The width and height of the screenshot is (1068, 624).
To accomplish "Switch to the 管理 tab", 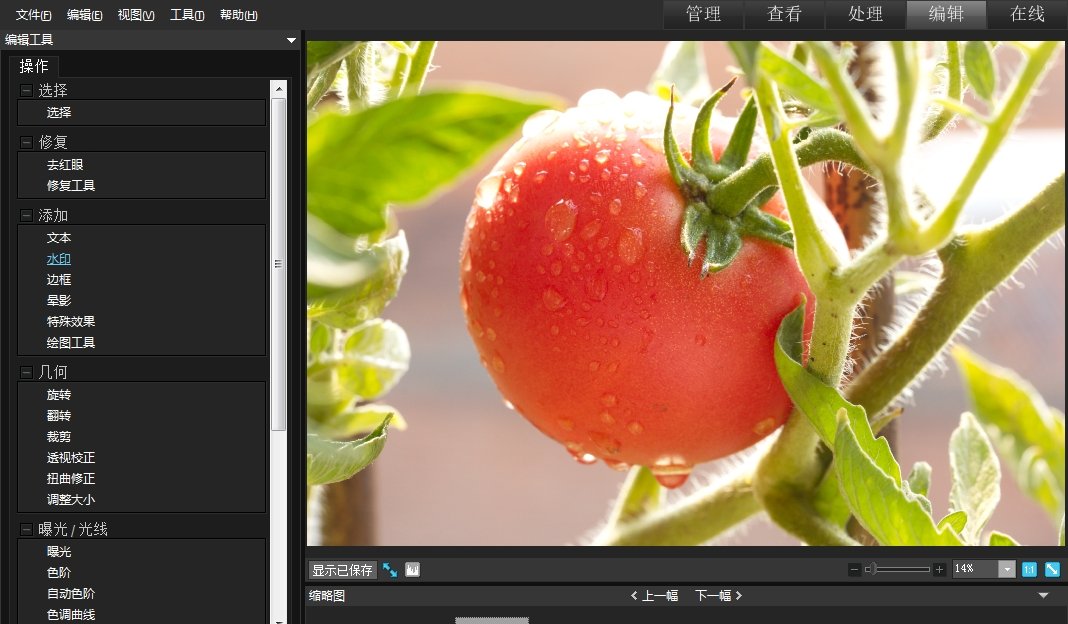I will click(x=703, y=15).
